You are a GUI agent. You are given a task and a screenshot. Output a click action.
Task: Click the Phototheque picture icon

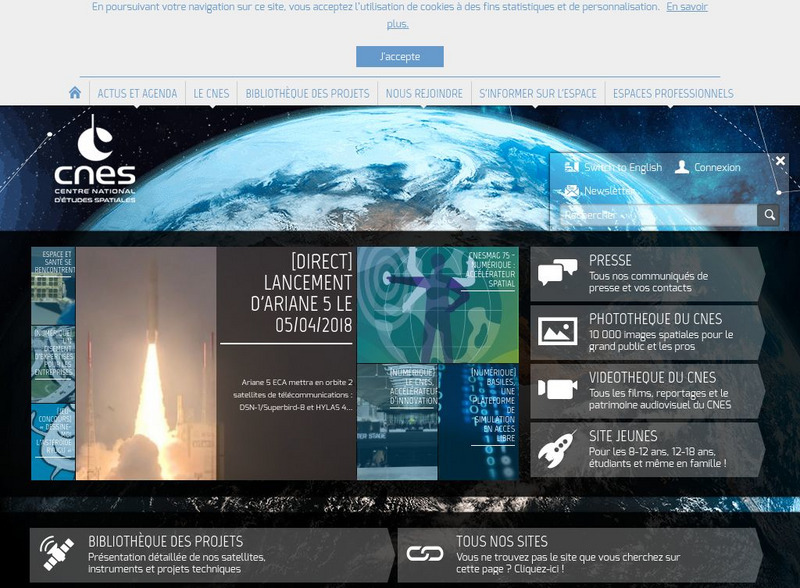point(558,331)
